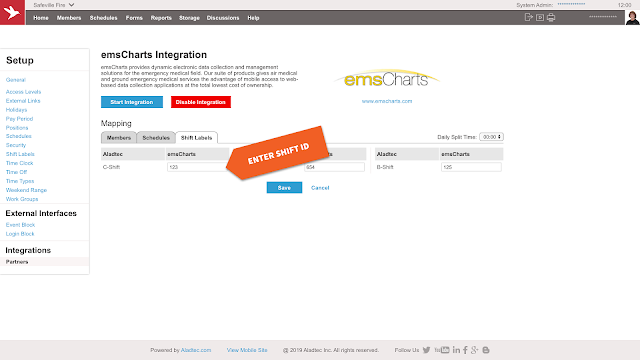Open the LinkedIn icon in footer

point(456,350)
